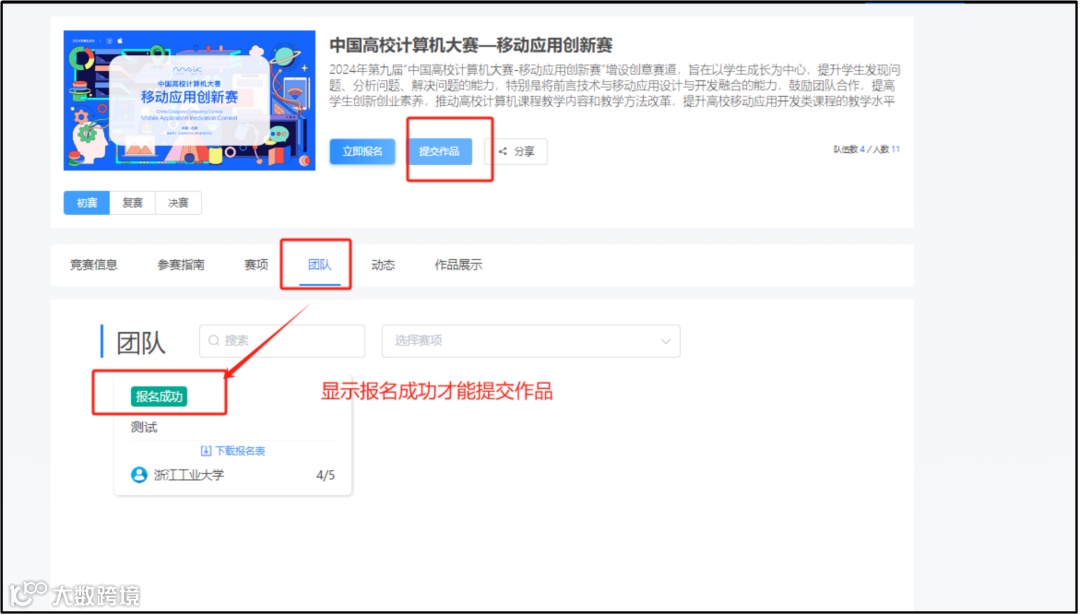Viewport: 1080px width, 615px height.
Task: Focus the 搜索 team search field
Action: point(282,341)
